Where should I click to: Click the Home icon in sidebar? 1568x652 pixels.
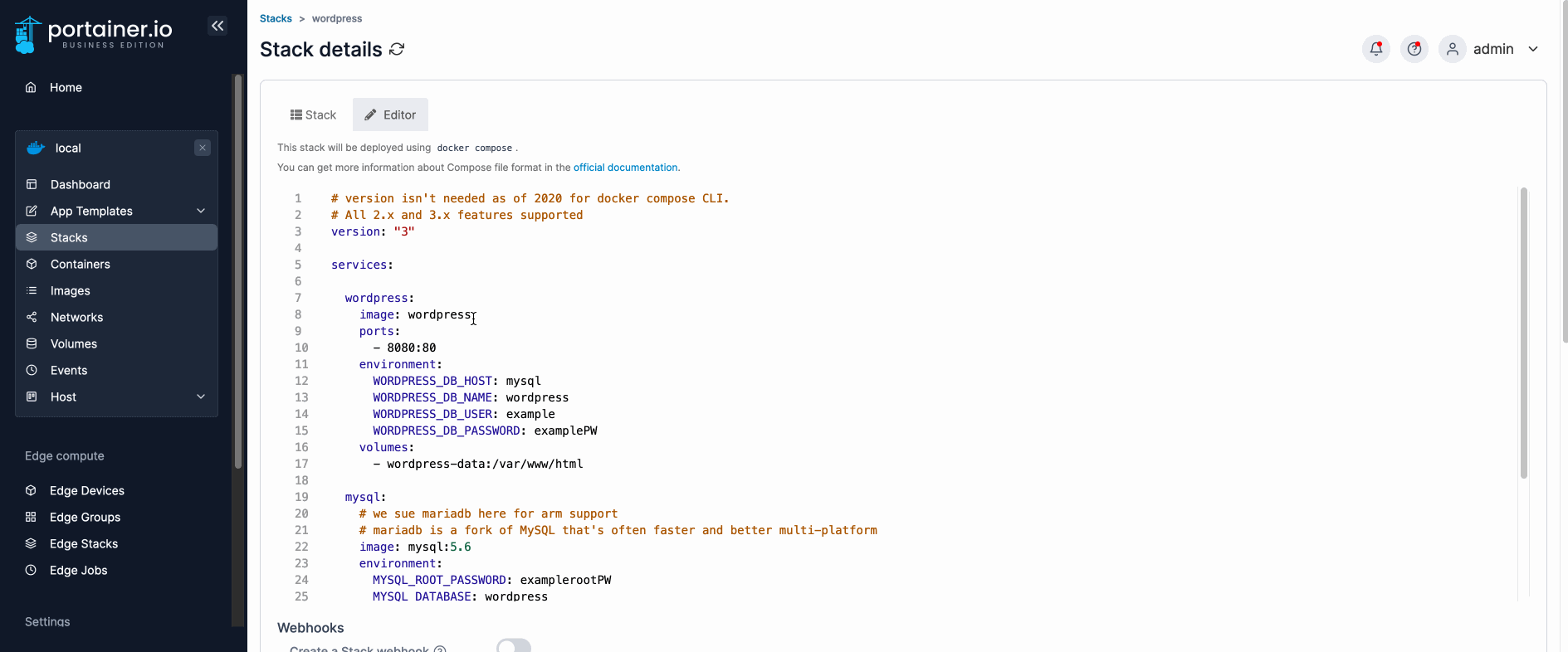[31, 87]
